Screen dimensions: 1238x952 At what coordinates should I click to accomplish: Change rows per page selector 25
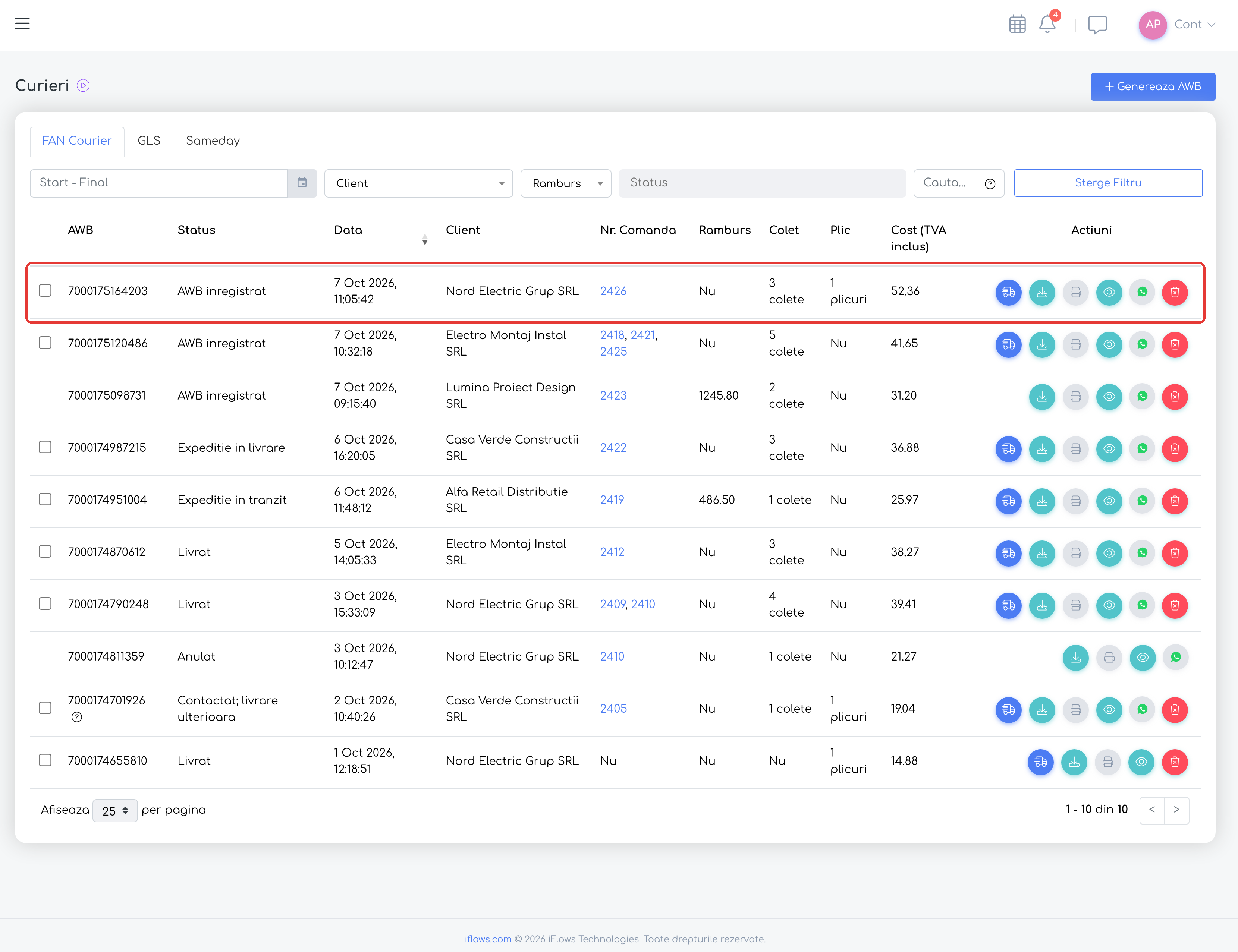click(x=115, y=810)
